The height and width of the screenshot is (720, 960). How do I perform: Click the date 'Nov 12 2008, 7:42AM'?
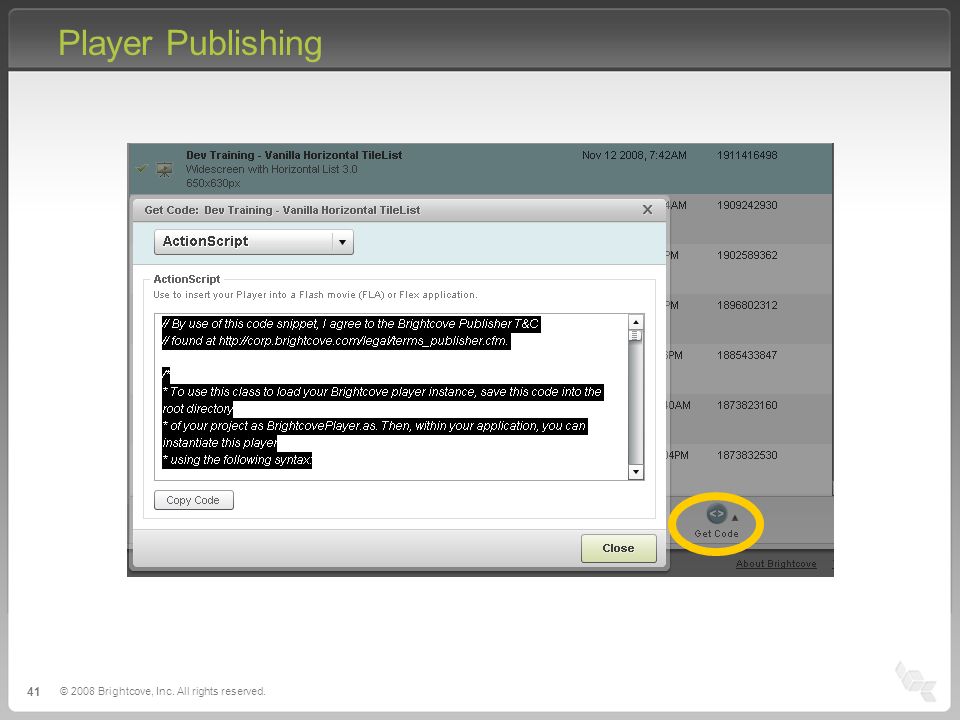(634, 156)
